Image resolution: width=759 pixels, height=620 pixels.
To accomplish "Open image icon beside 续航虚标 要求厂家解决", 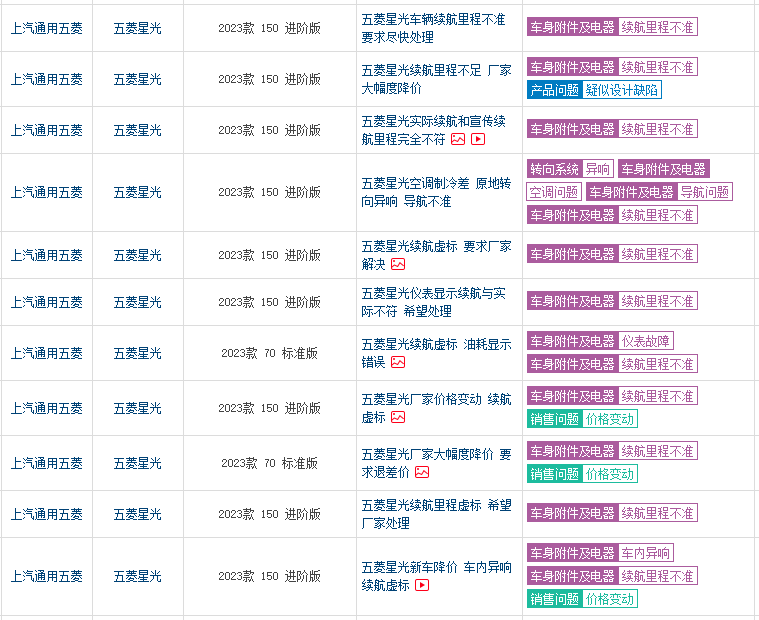I will pyautogui.click(x=398, y=264).
